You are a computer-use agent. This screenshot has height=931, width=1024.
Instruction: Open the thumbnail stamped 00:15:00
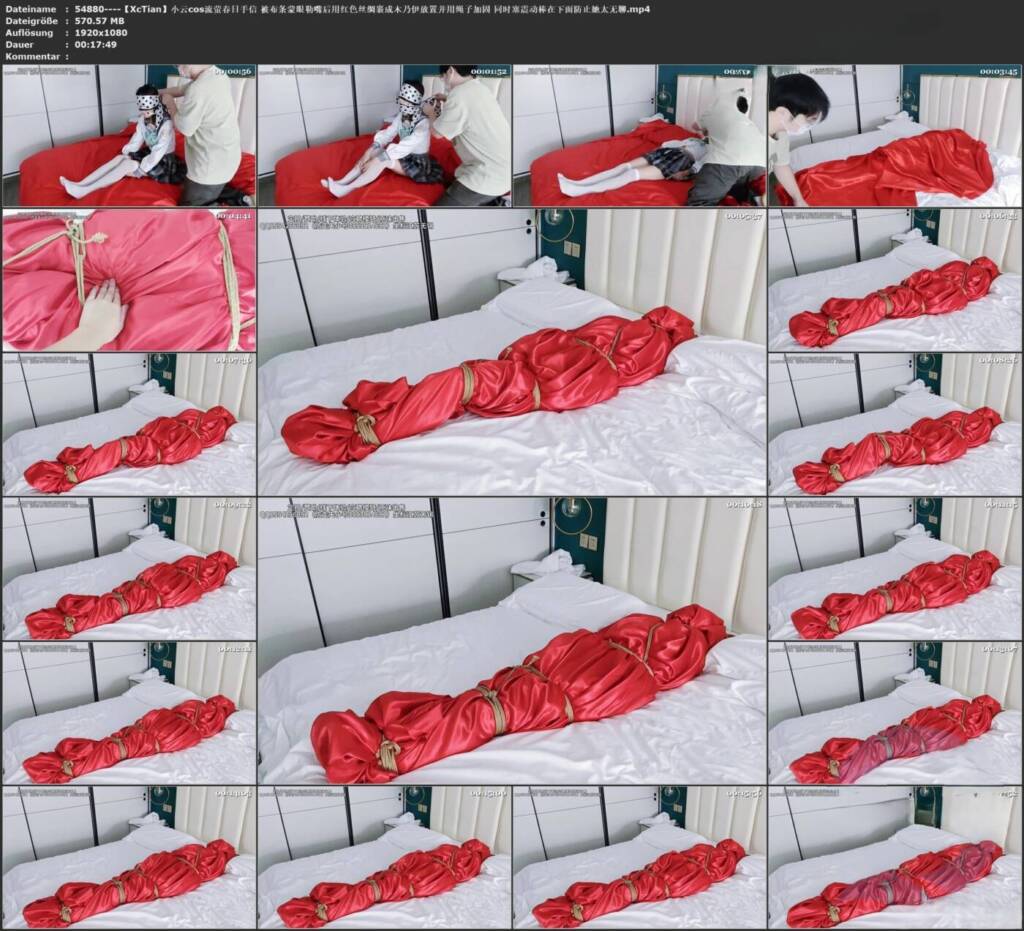pyautogui.click(x=384, y=857)
